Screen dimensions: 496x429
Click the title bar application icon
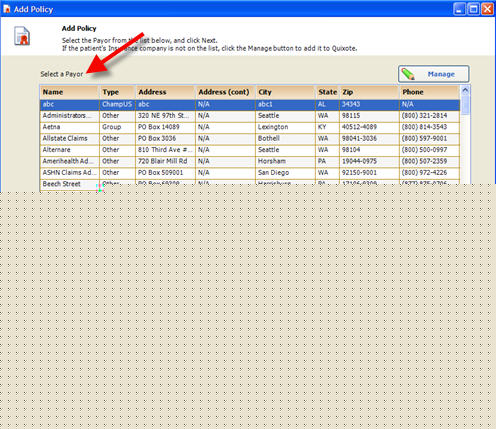[6, 9]
